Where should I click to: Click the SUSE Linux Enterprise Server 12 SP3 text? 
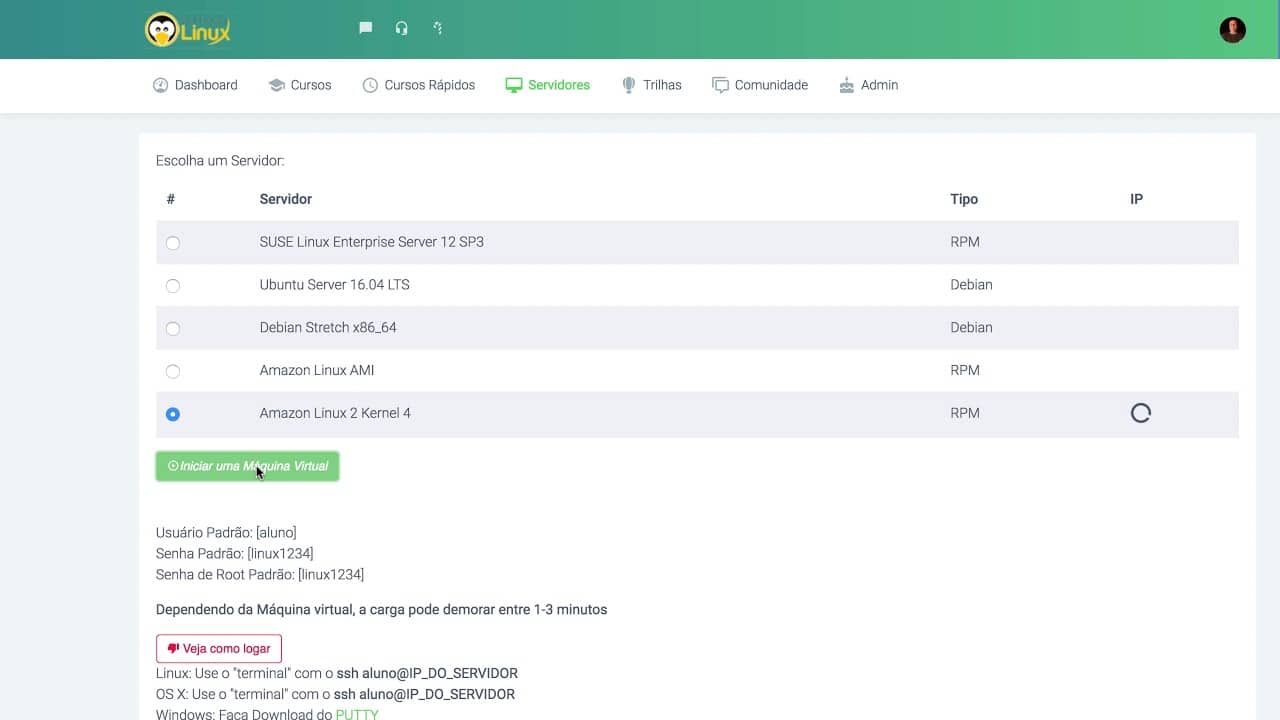372,242
